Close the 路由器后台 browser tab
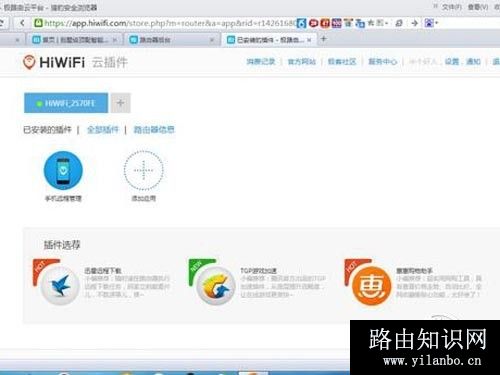The image size is (500, 375). click(212, 40)
